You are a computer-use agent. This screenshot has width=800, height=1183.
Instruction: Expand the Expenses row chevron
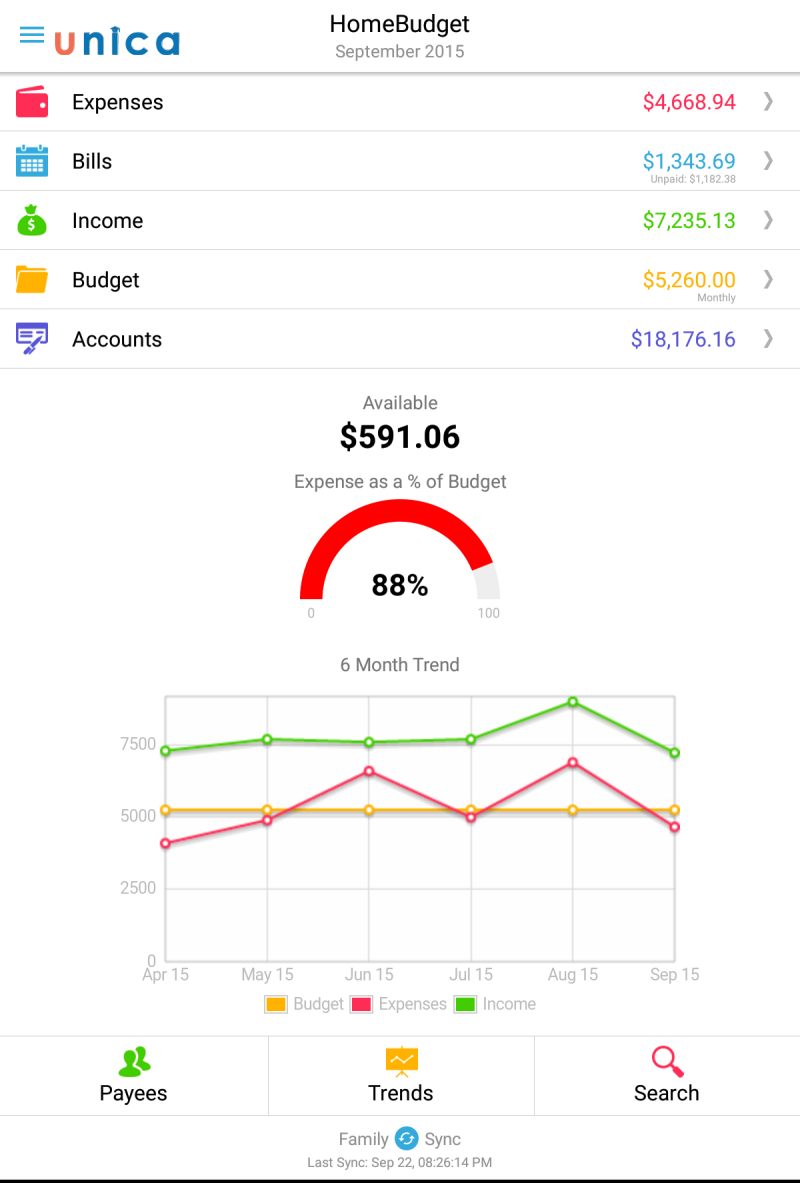click(768, 101)
